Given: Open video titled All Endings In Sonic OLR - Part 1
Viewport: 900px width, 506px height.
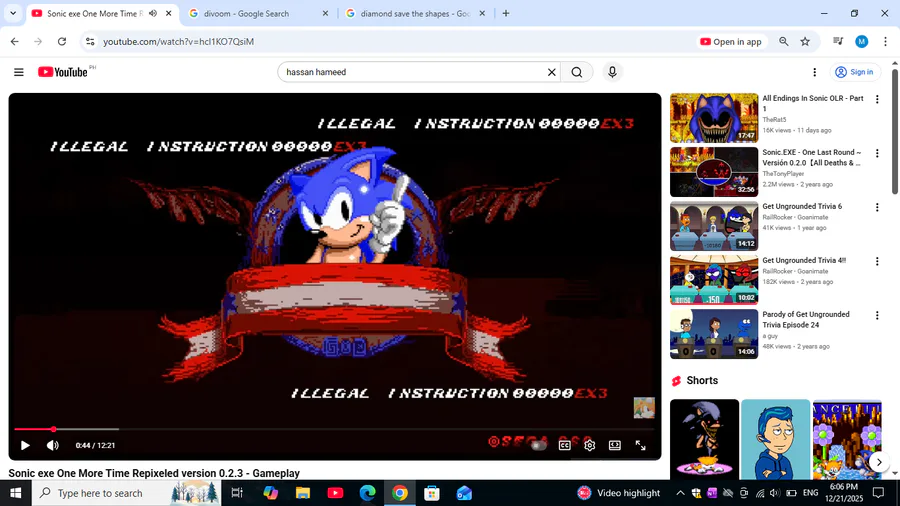Looking at the screenshot, I should coord(813,103).
